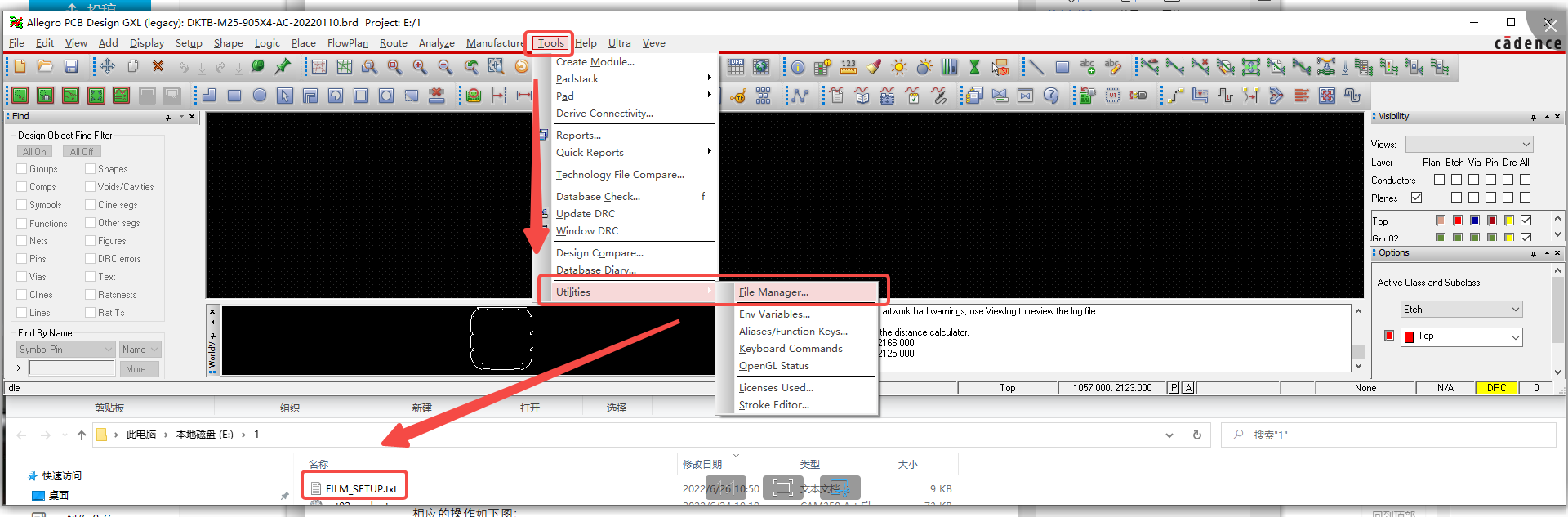Toggle the Vias checkbox

coord(22,277)
